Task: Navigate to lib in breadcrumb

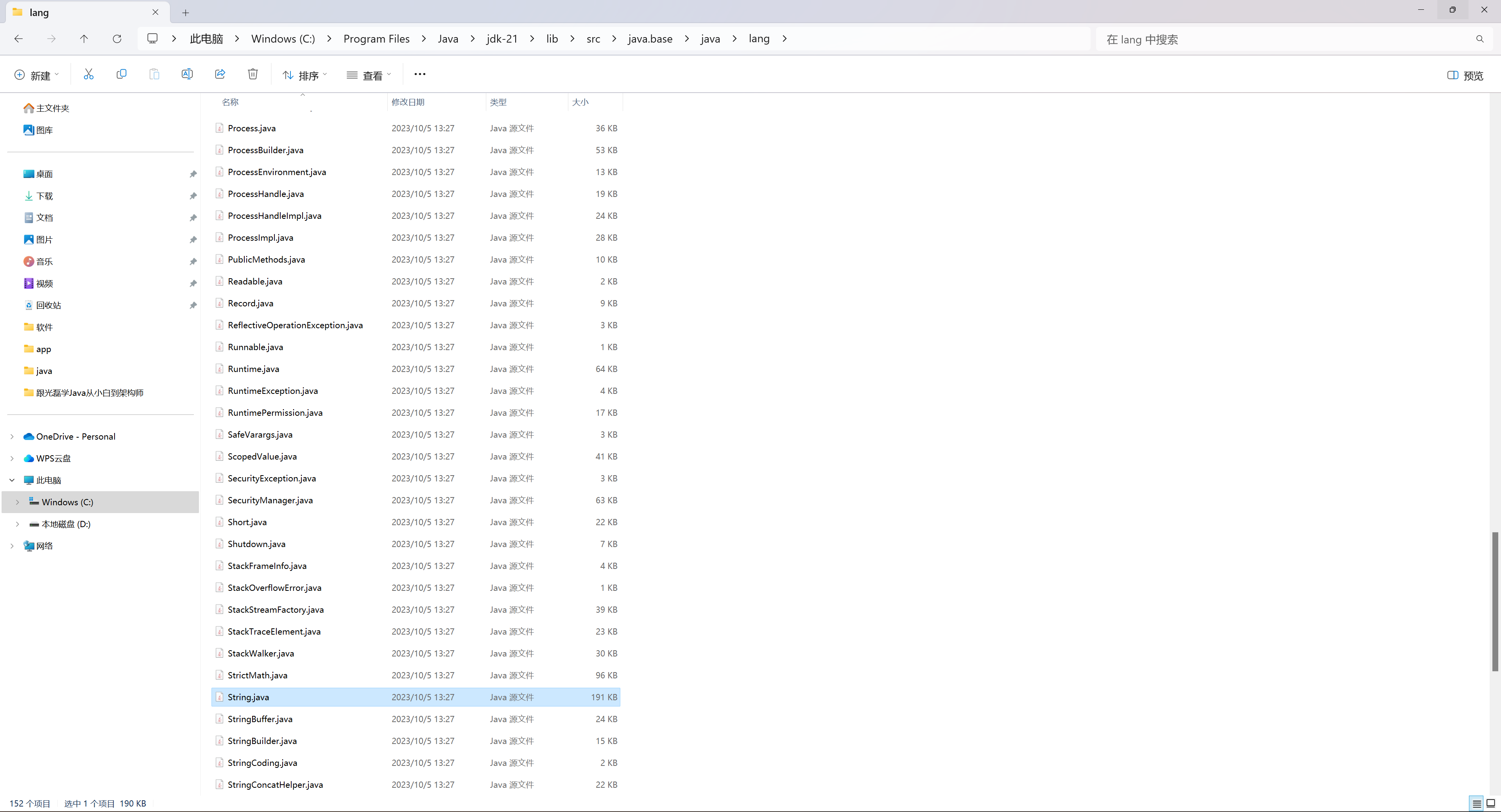Action: tap(552, 38)
